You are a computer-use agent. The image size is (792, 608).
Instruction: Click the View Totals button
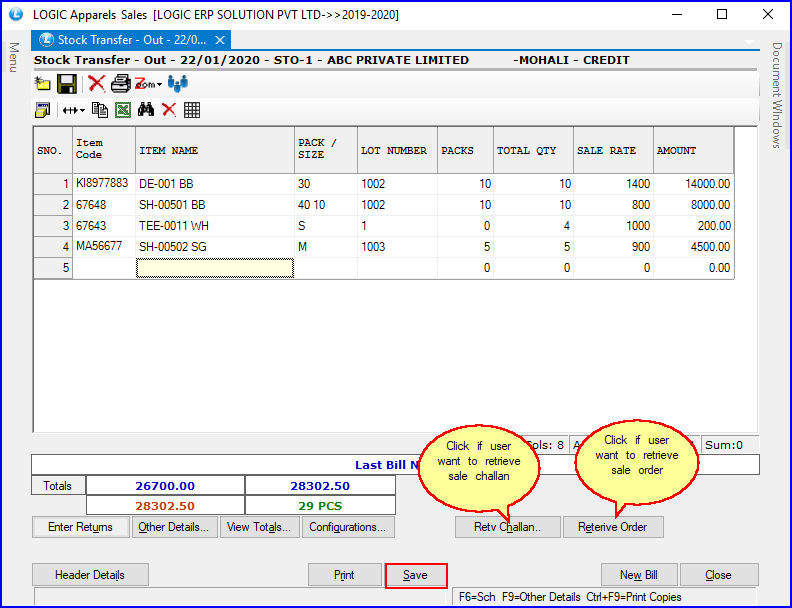259,527
